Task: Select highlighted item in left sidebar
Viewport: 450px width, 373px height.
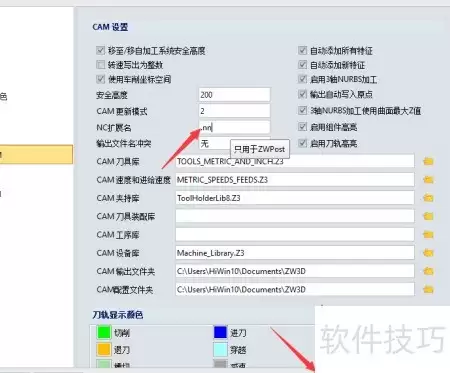Action: click(x=36, y=154)
